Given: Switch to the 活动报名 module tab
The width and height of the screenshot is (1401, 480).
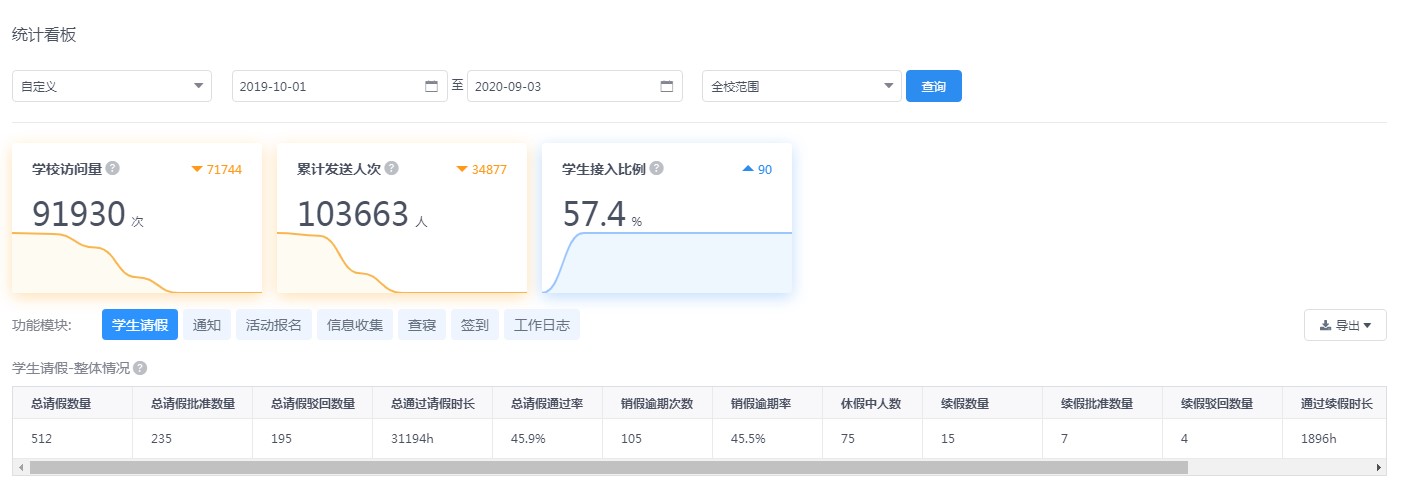Looking at the screenshot, I should point(274,325).
